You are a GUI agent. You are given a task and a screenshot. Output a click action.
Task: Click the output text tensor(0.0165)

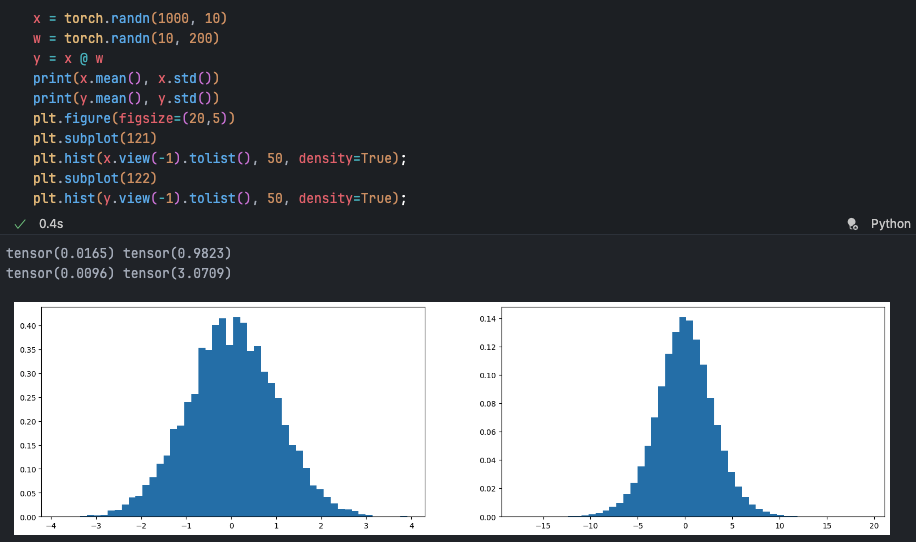[60, 253]
